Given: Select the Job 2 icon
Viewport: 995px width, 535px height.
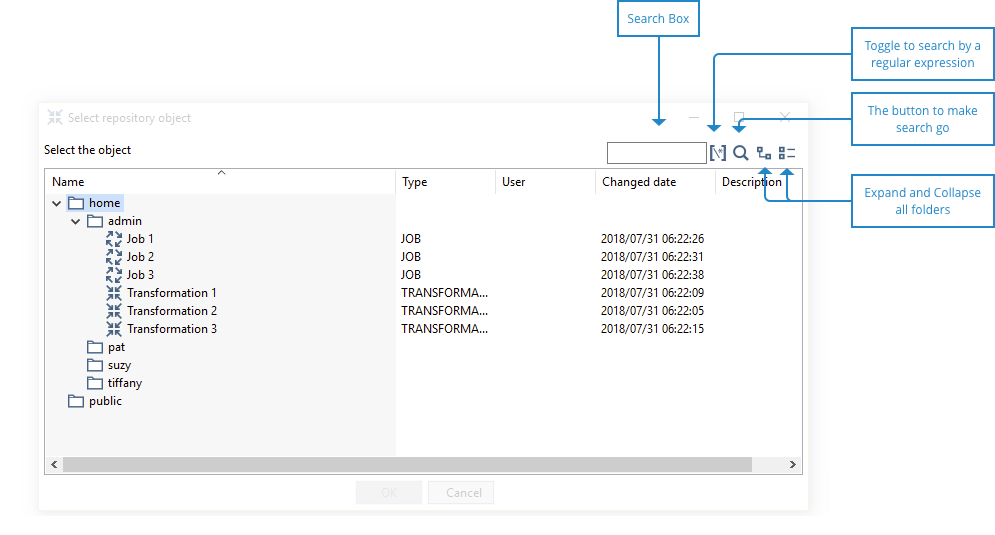Looking at the screenshot, I should point(114,257).
